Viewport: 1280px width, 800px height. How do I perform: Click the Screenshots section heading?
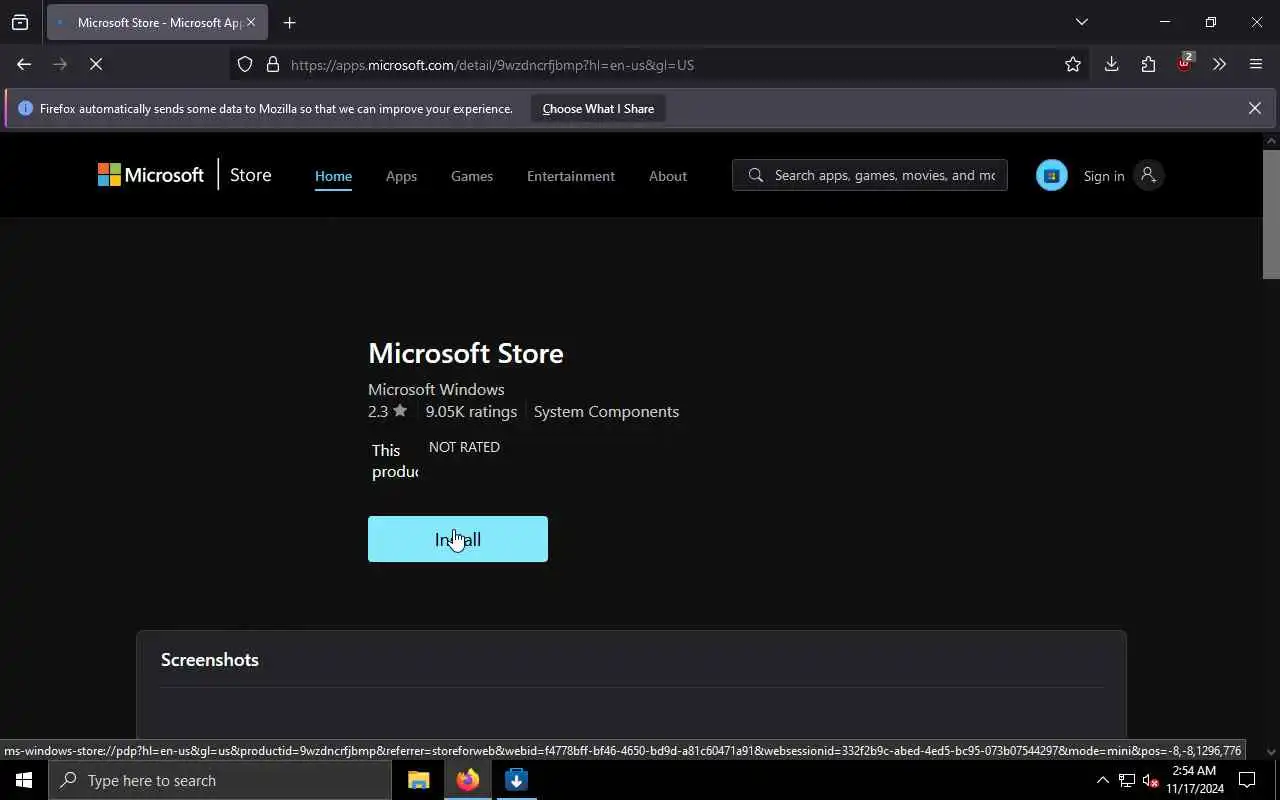pos(210,659)
